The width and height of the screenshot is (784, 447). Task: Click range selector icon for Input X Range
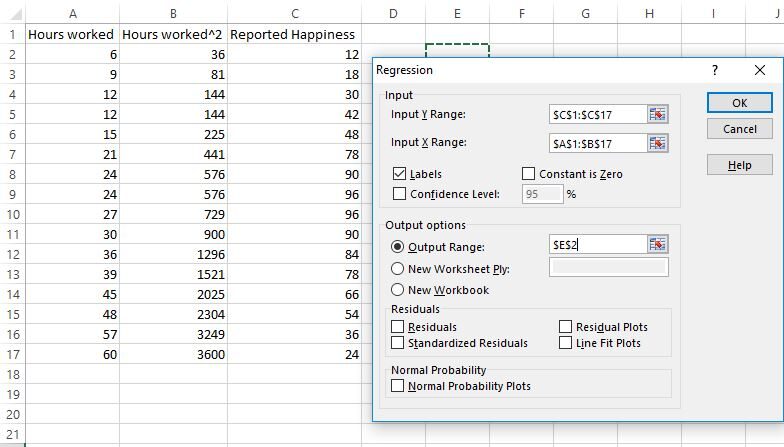pyautogui.click(x=658, y=144)
